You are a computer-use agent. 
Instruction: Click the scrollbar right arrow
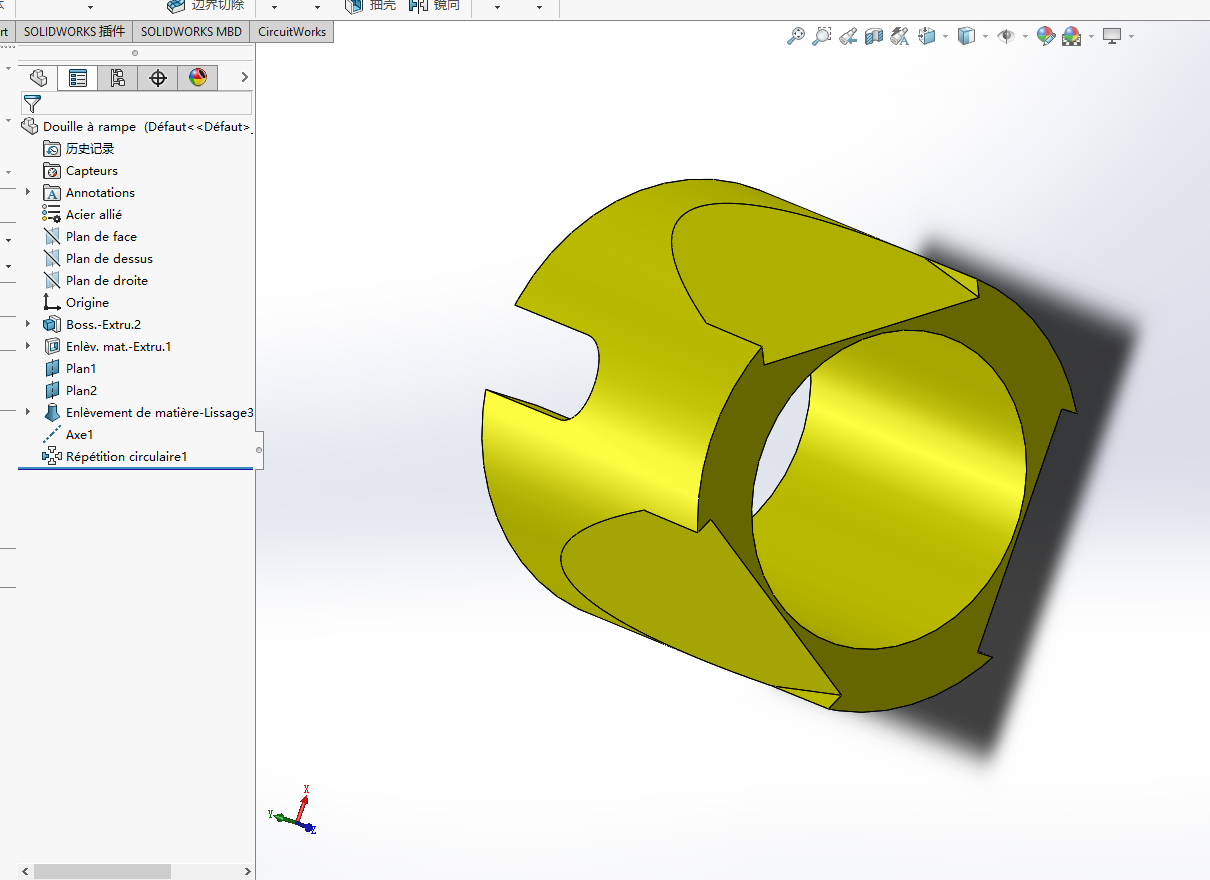click(x=247, y=871)
